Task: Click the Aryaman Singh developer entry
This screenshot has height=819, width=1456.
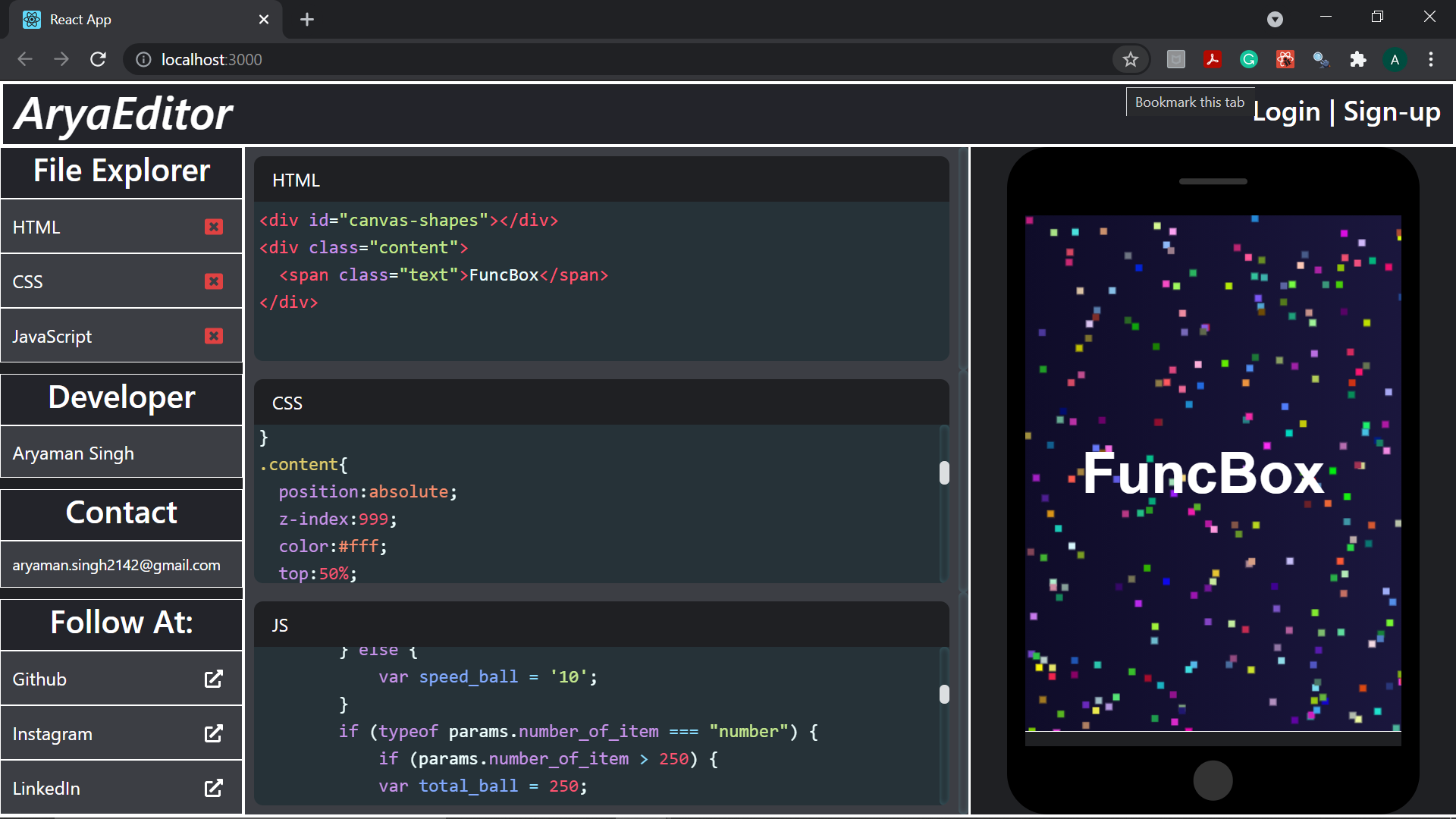Action: coord(121,453)
